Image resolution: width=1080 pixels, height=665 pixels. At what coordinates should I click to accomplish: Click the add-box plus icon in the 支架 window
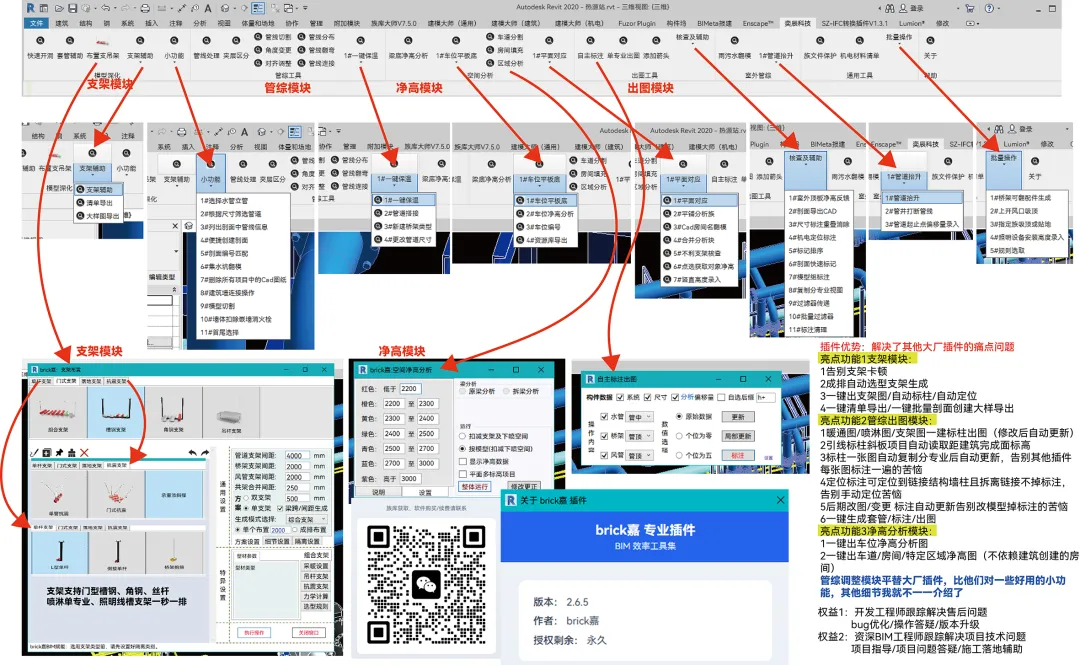coord(47,453)
